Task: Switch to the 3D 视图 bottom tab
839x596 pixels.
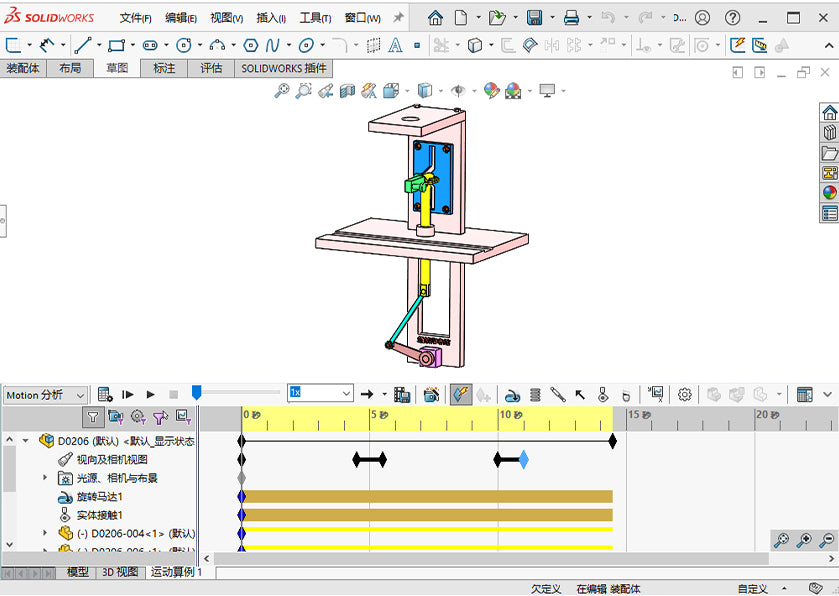Action: [x=120, y=572]
